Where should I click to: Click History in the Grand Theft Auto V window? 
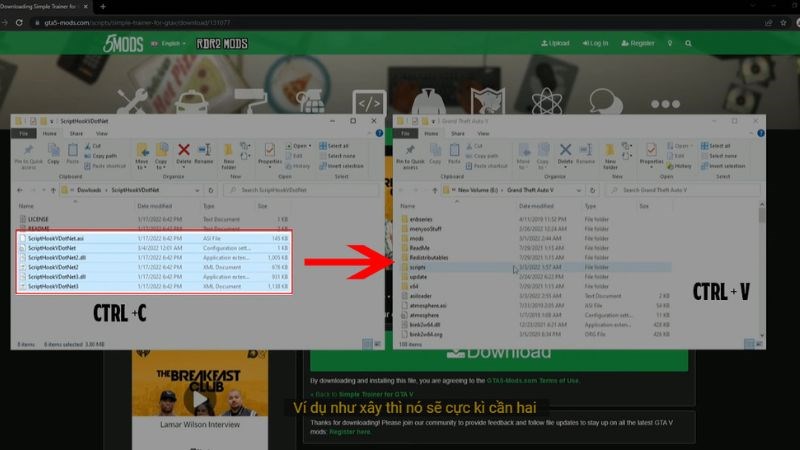coord(679,166)
